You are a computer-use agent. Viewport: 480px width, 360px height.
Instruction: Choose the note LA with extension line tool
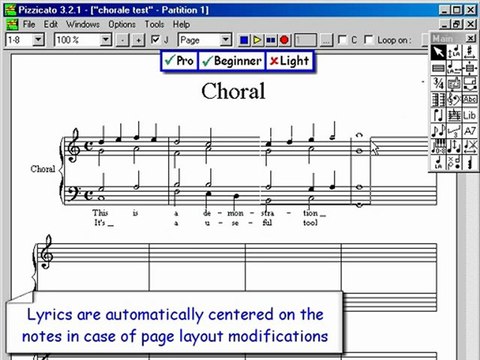pyautogui.click(x=454, y=68)
